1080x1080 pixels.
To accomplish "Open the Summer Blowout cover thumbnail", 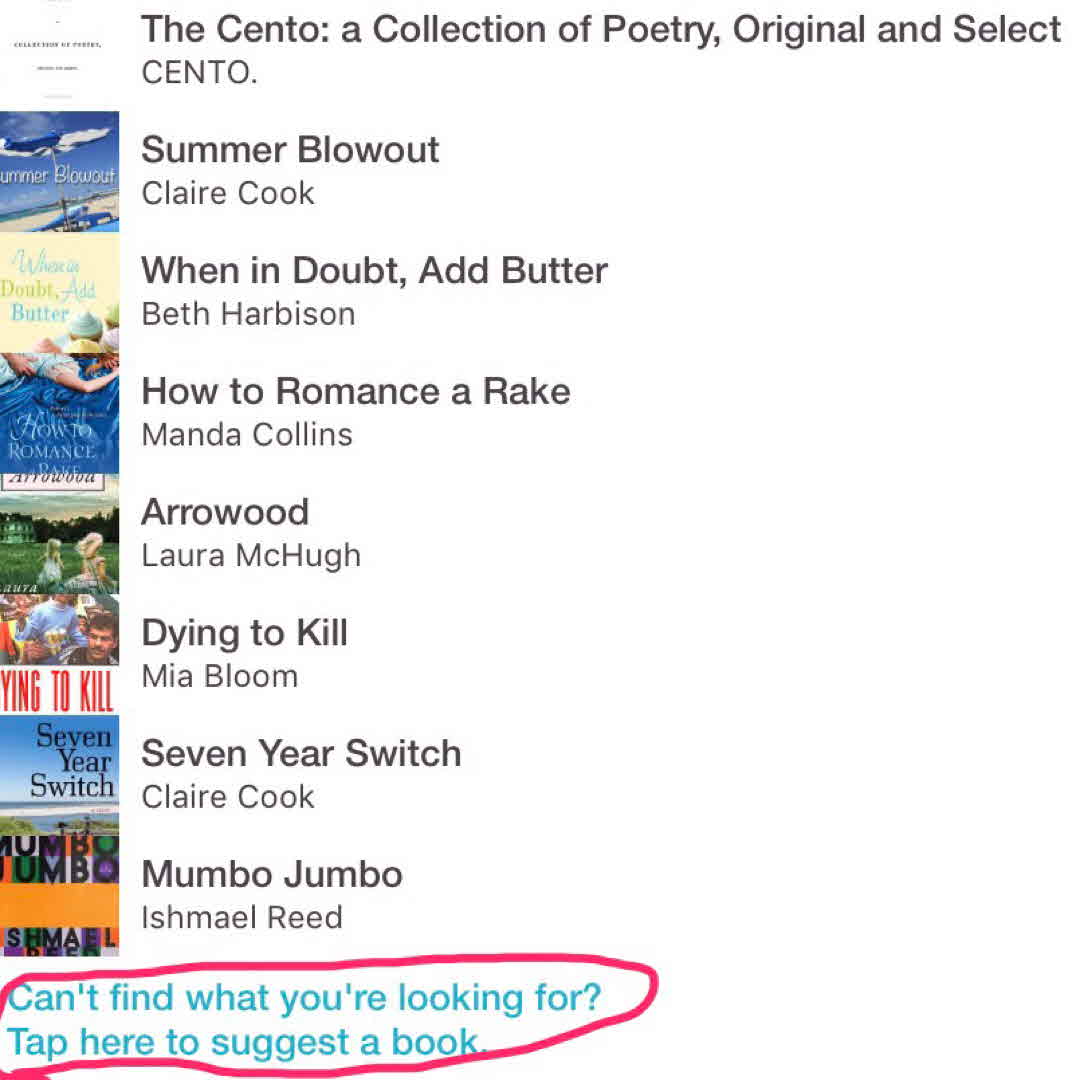I will [x=59, y=171].
